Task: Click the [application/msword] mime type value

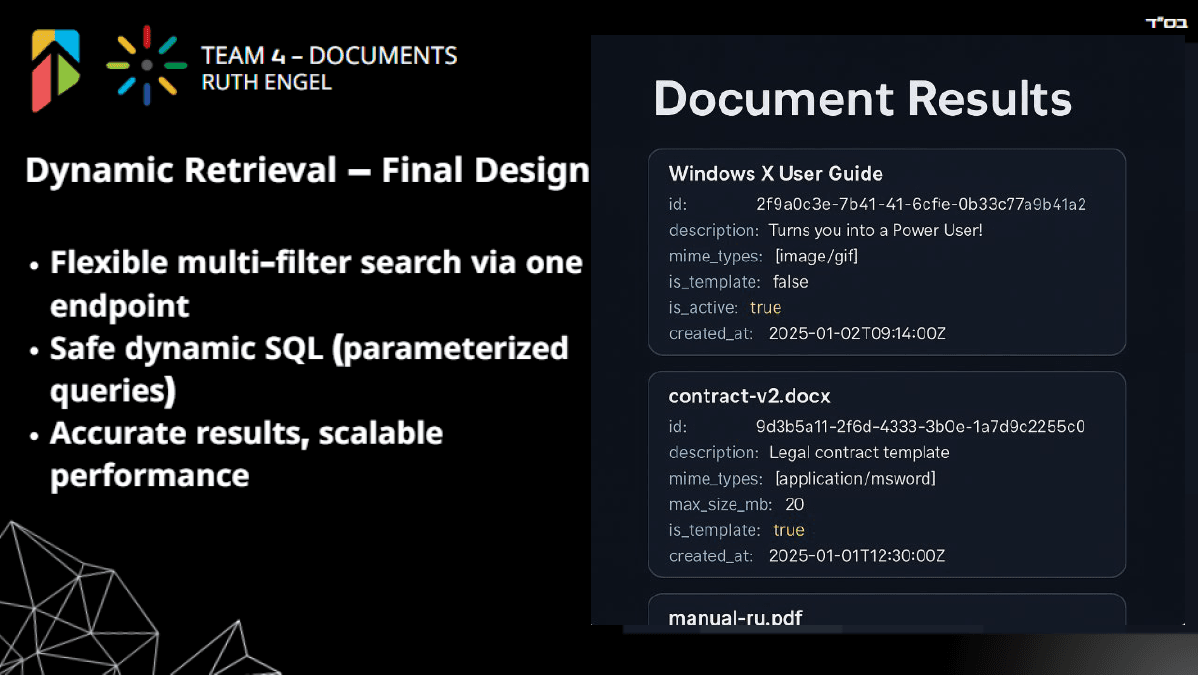Action: [855, 478]
